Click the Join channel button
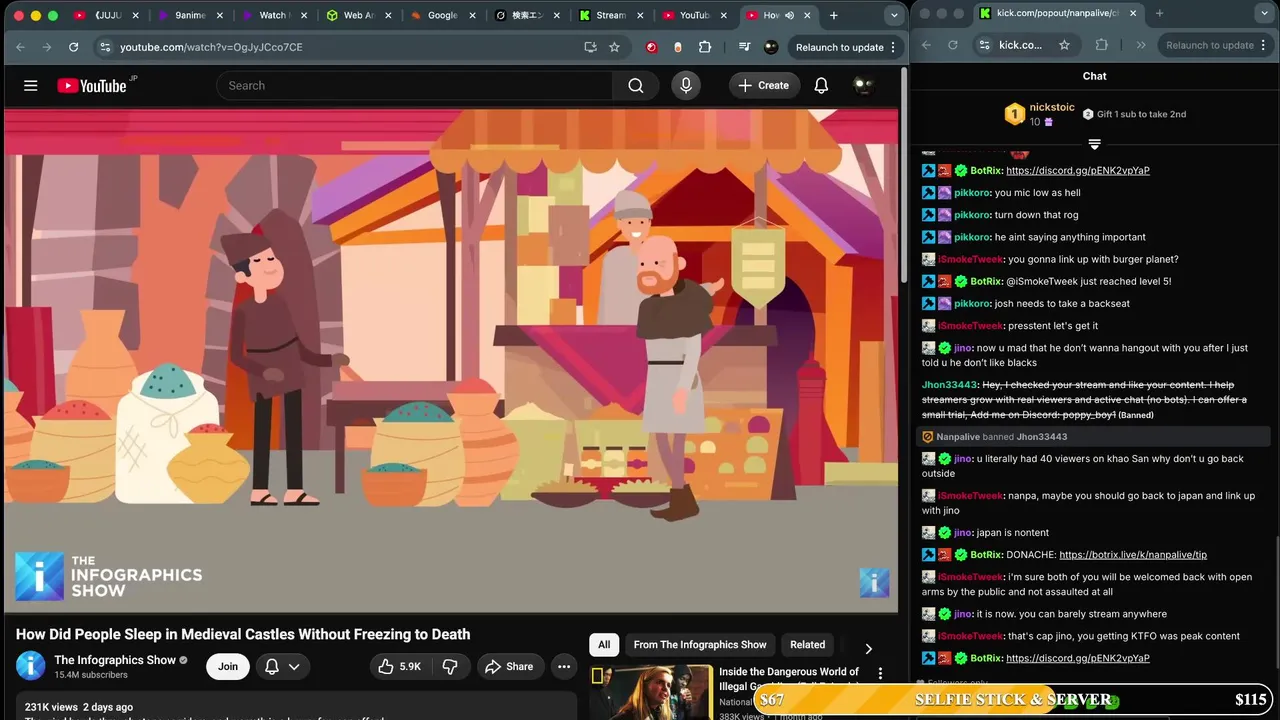 [x=228, y=667]
